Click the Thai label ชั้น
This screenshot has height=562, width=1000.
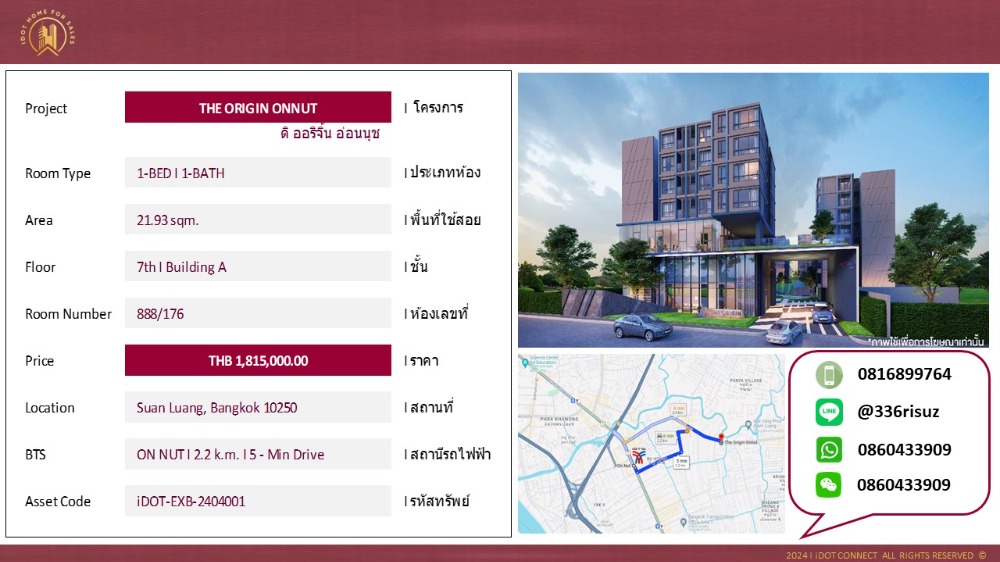click(x=418, y=265)
